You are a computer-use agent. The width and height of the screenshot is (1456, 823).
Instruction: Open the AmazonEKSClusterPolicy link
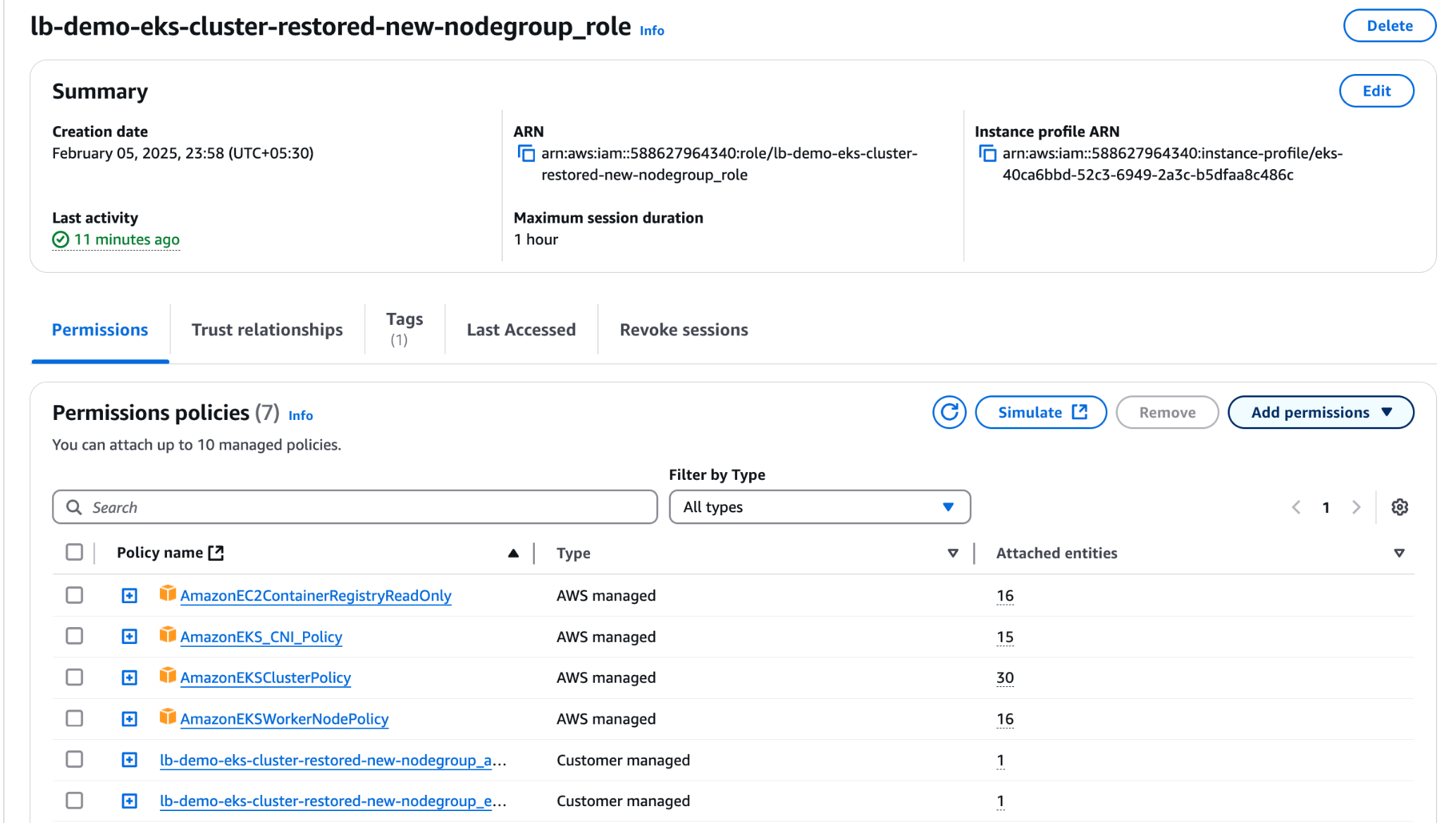[x=266, y=678]
